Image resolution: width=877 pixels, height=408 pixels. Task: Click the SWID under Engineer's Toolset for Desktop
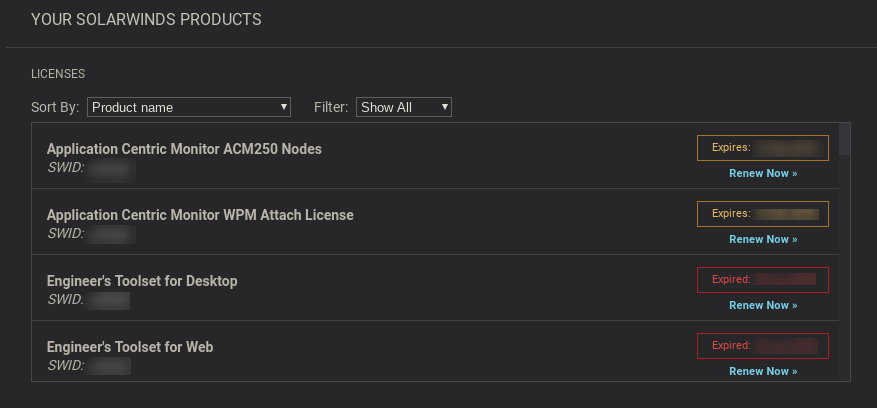pyautogui.click(x=90, y=300)
